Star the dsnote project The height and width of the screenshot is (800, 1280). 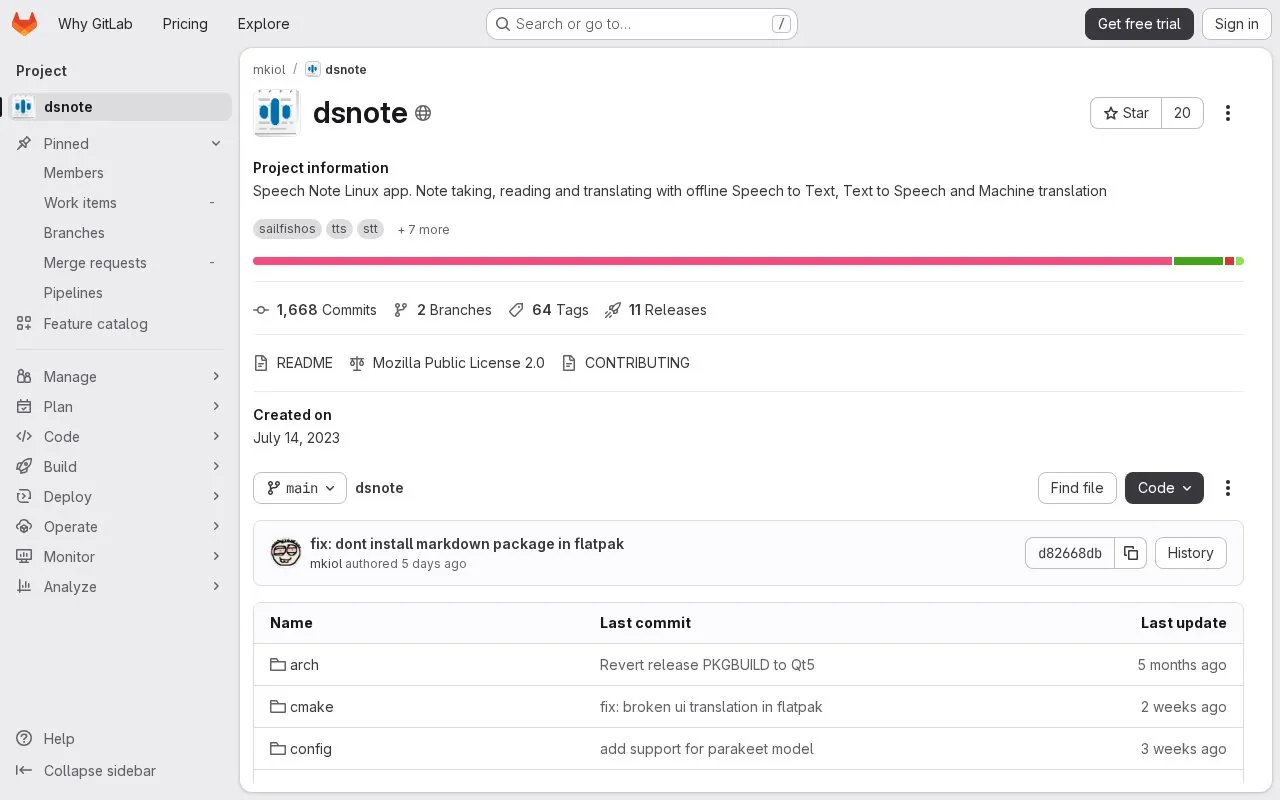point(1126,113)
